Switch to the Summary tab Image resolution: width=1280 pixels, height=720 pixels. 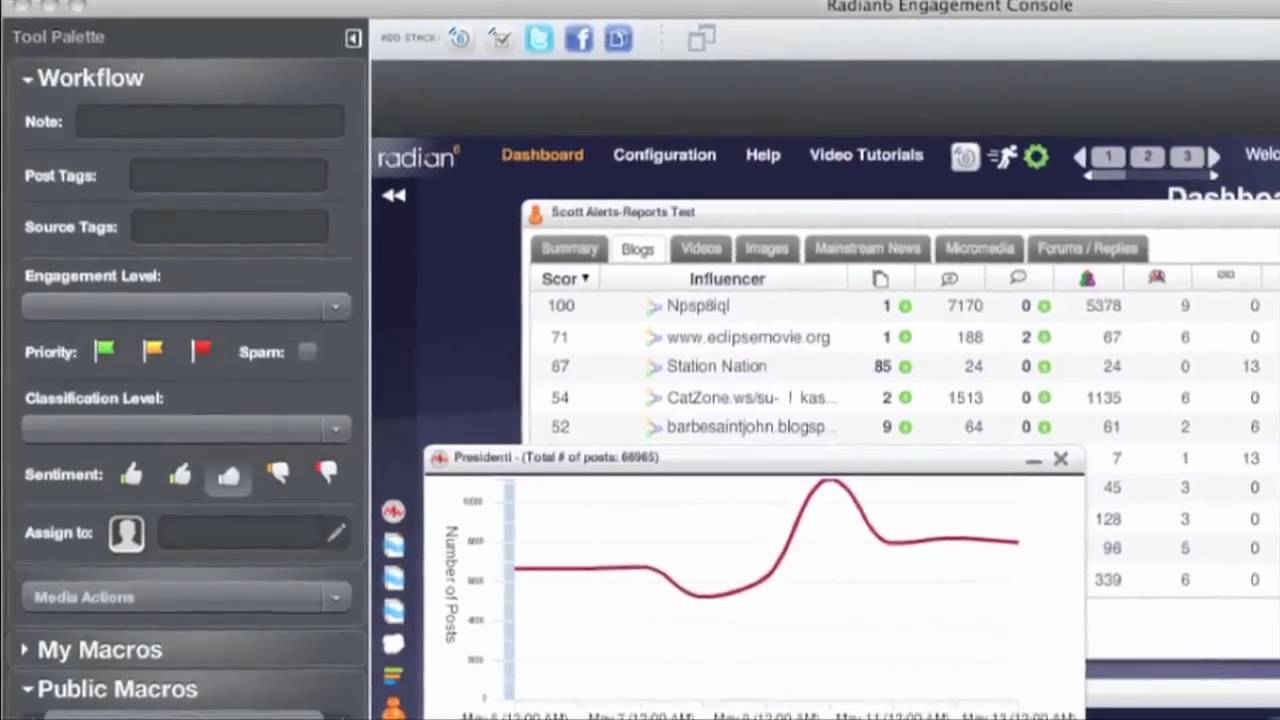coord(569,248)
